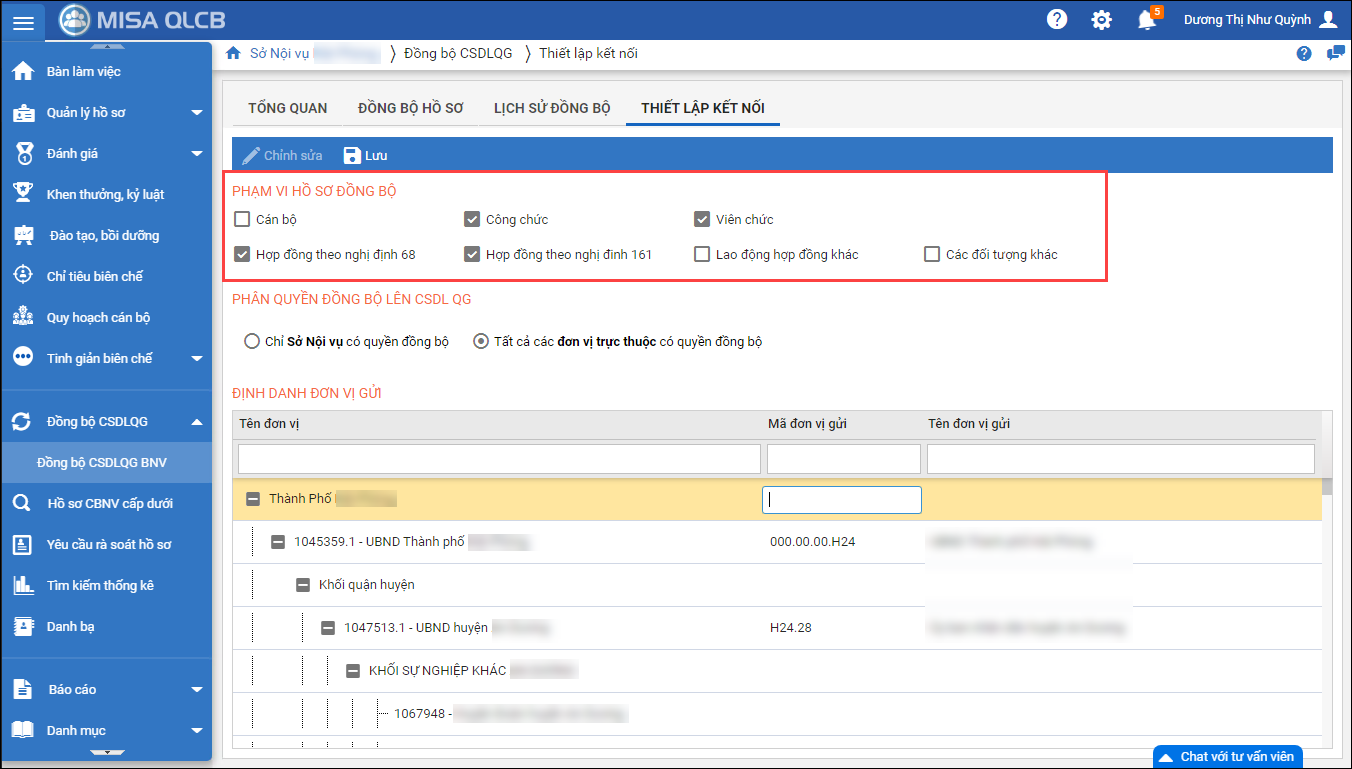The image size is (1352, 769).
Task: Open notifications bell icon
Action: (1147, 20)
